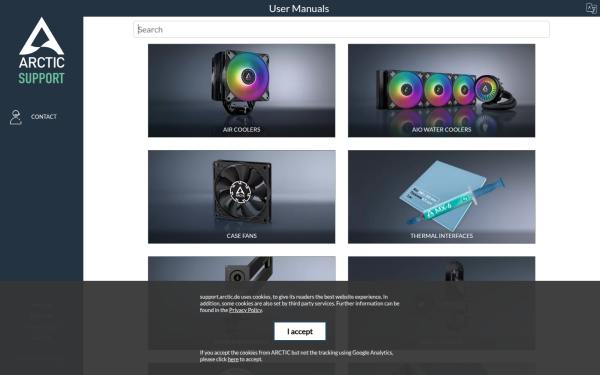The width and height of the screenshot is (600, 375).
Task: Open the Case Fans category card
Action: [x=241, y=197]
